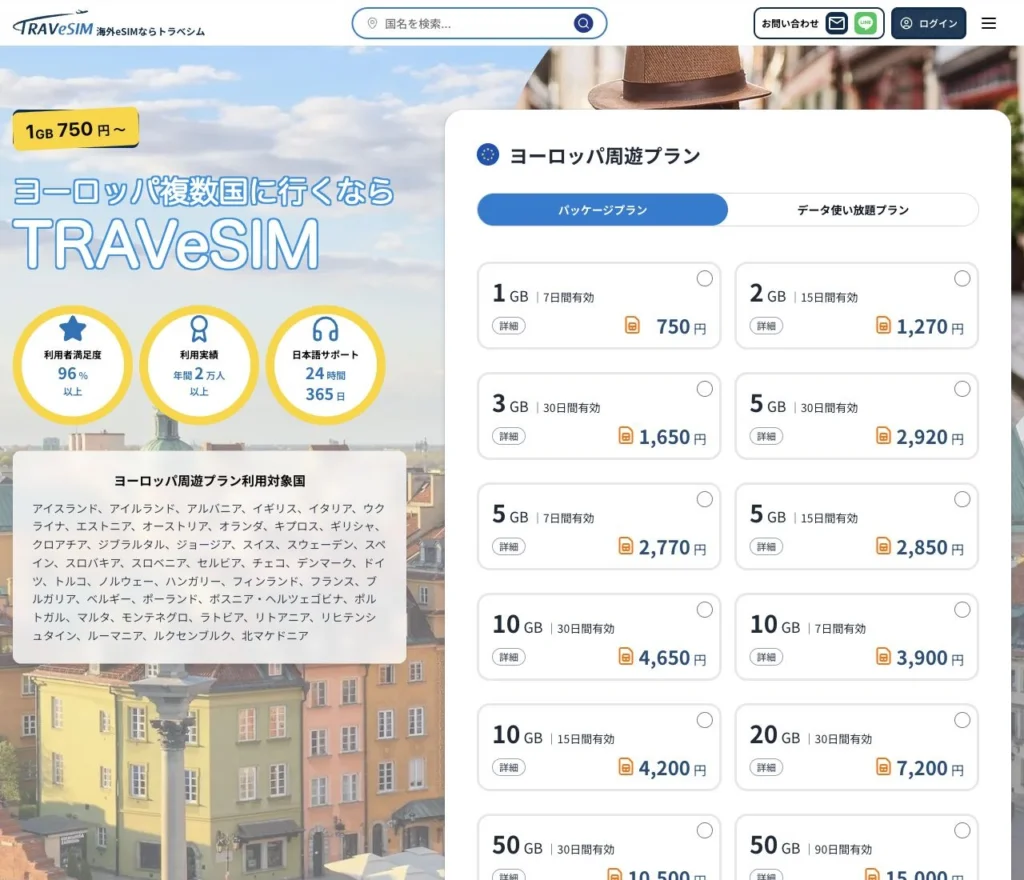Open 詳細 for the 10 GB 7日間 plan
Image resolution: width=1024 pixels, height=880 pixels.
[766, 657]
